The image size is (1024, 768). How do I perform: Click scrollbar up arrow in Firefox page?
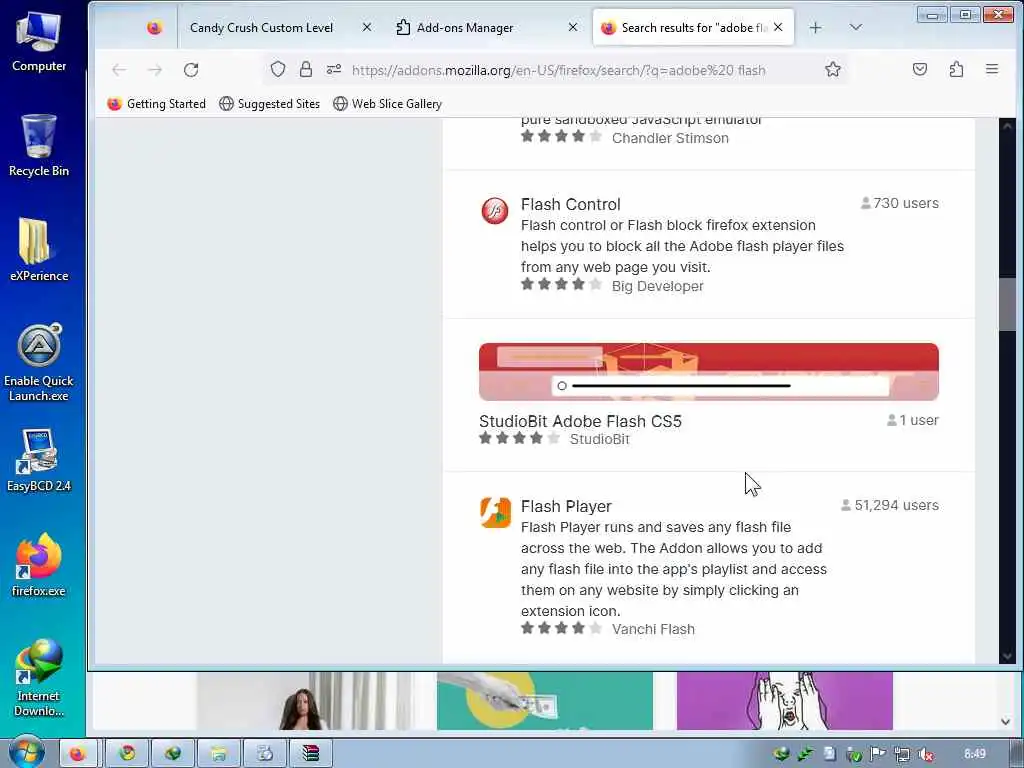pos(1008,126)
